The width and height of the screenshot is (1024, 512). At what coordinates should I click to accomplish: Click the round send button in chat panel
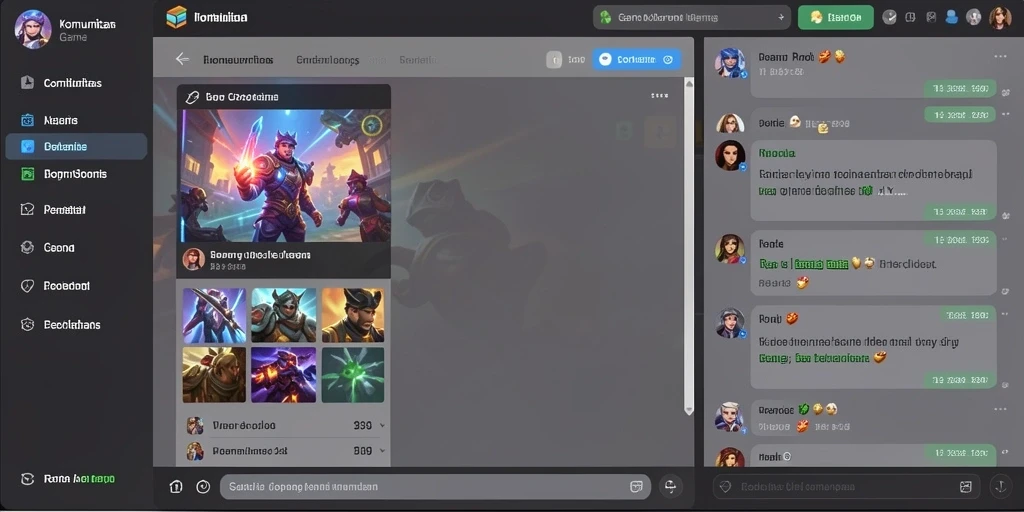click(1000, 486)
